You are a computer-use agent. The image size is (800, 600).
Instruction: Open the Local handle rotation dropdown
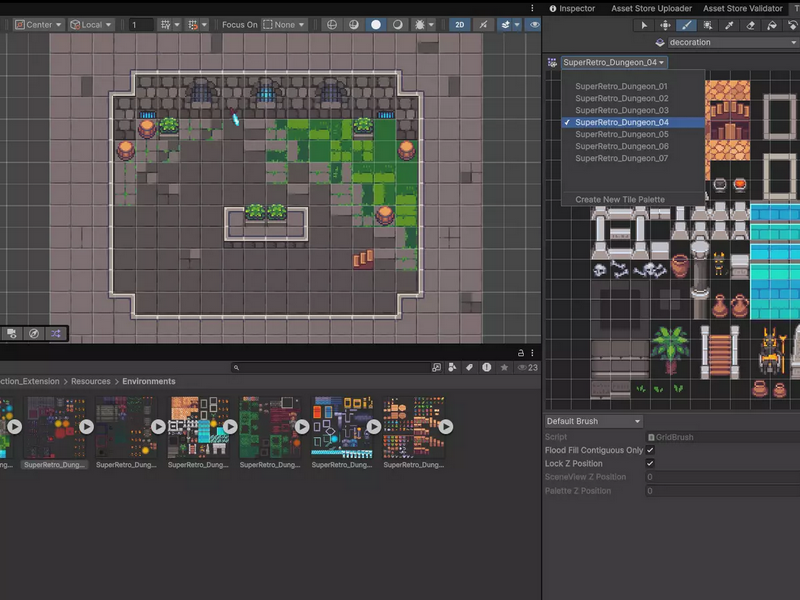91,24
